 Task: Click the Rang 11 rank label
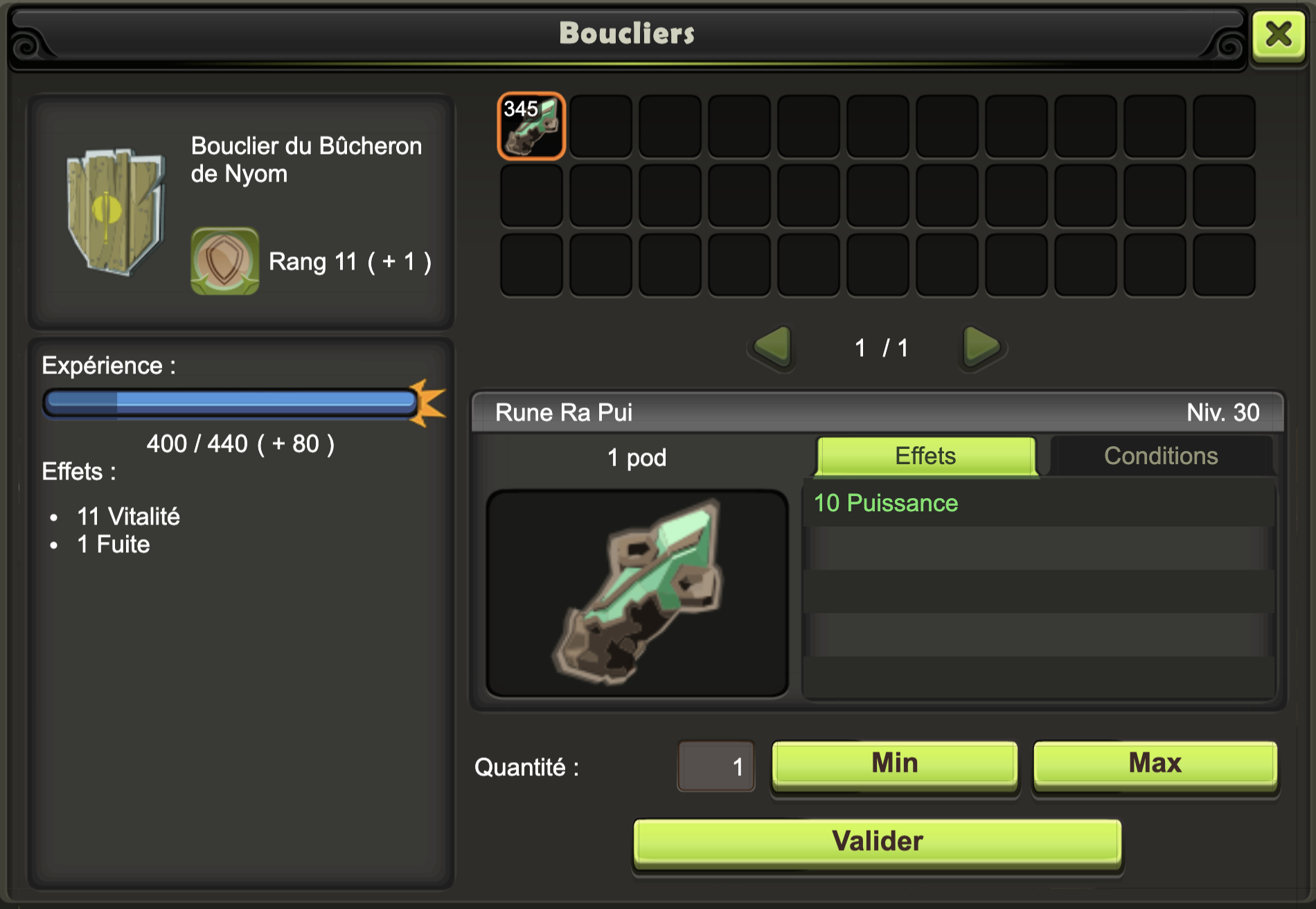pyautogui.click(x=350, y=262)
